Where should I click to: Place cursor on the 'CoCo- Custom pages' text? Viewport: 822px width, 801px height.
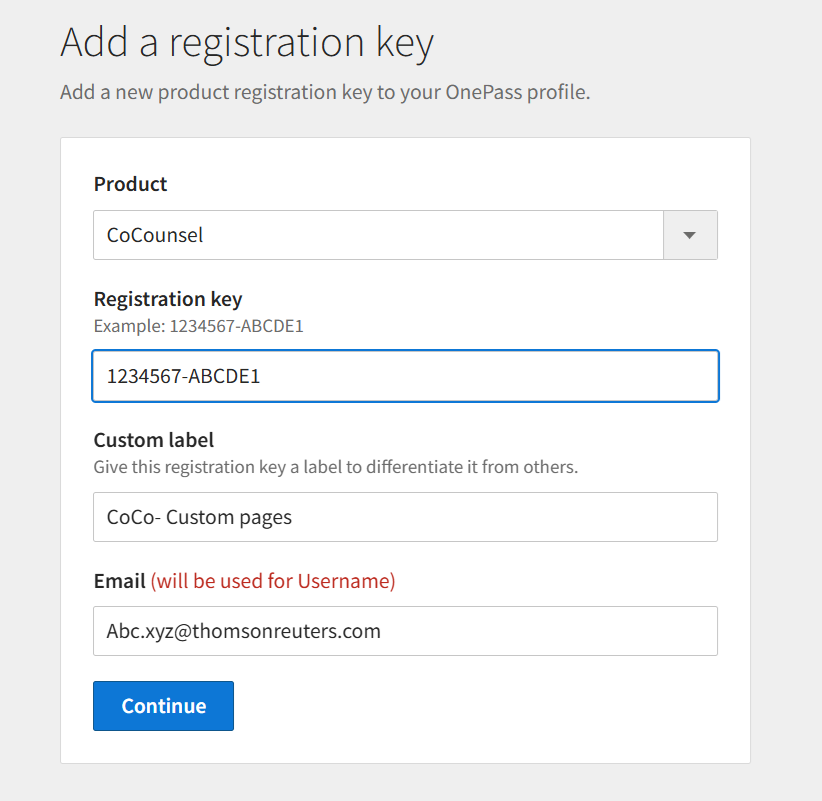[x=199, y=517]
